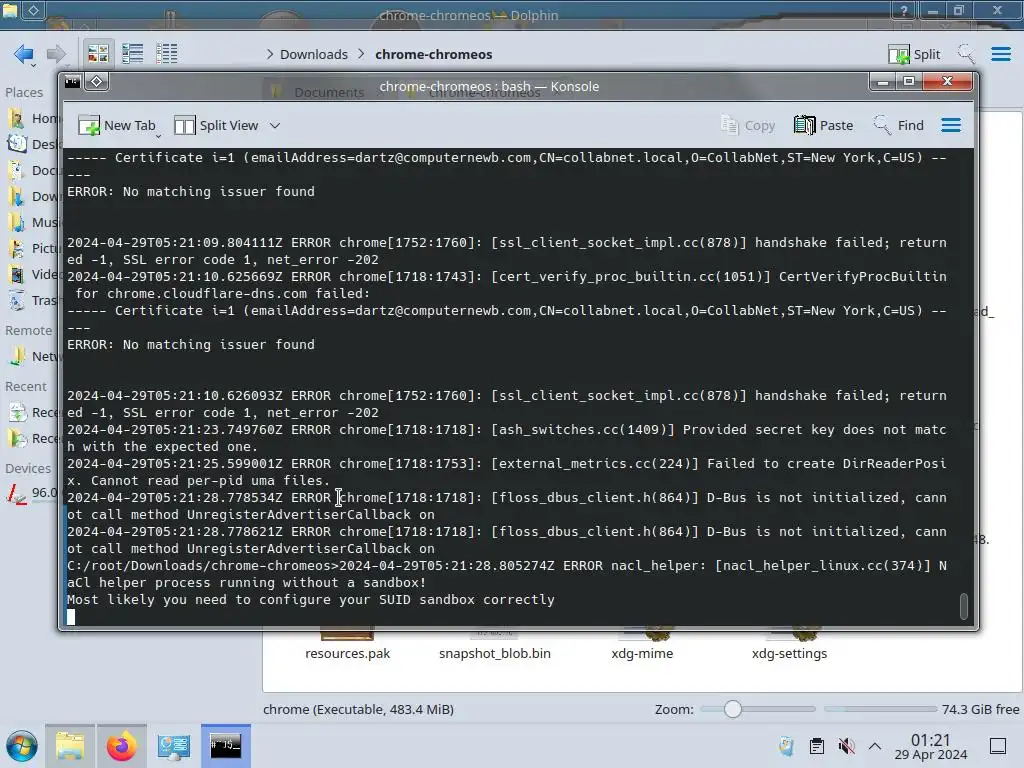Select Desktop in Places panel

33,144
